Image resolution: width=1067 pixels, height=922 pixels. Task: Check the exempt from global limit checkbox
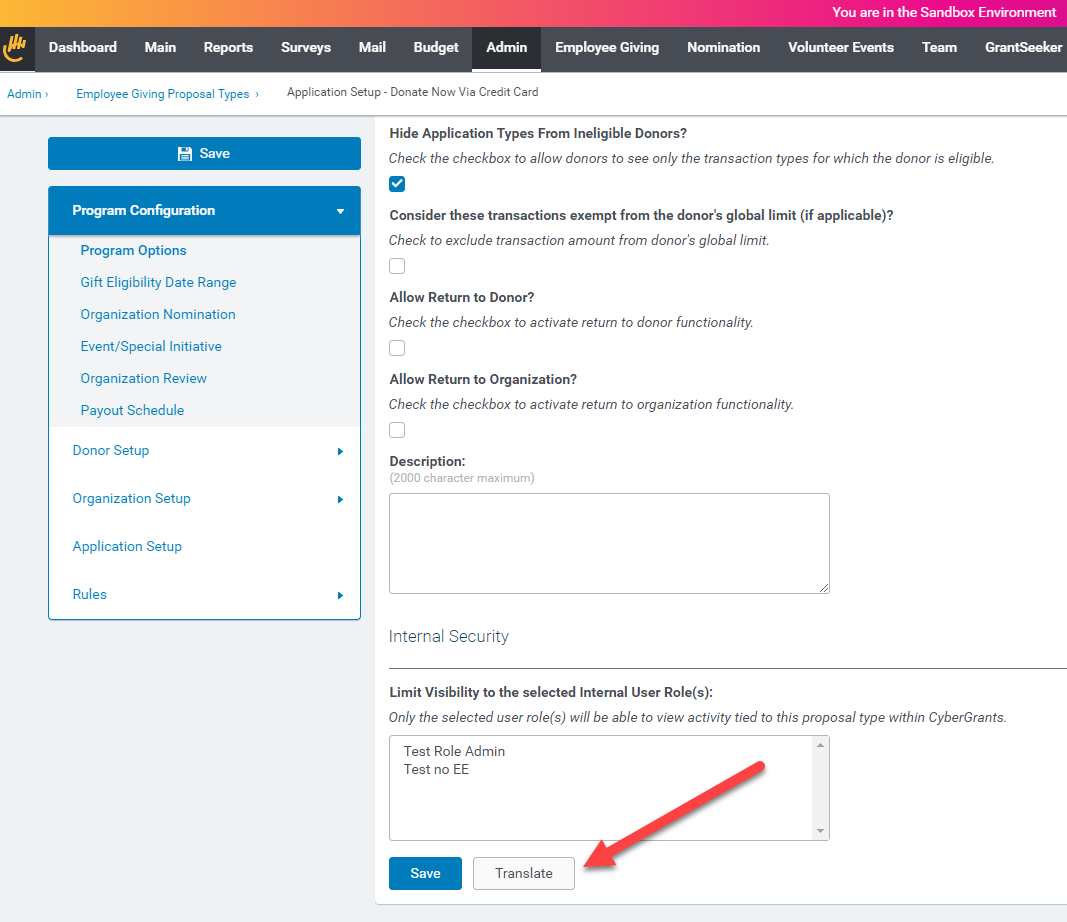397,266
